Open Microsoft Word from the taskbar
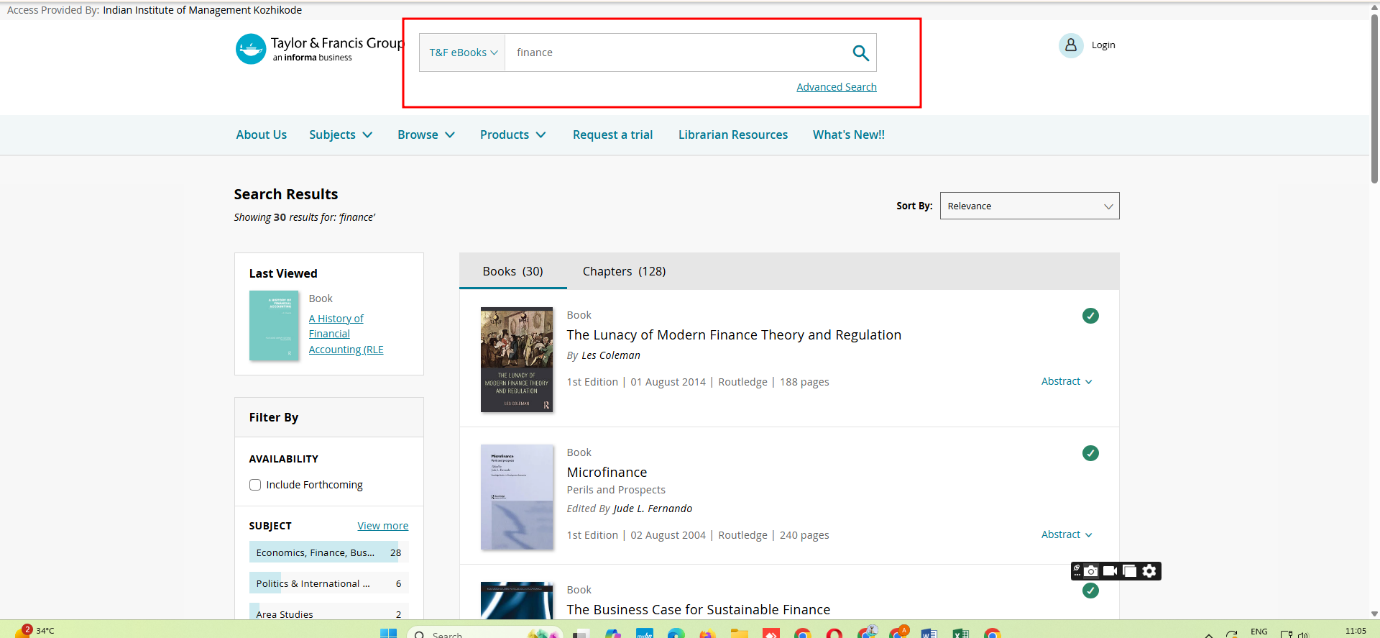 (927, 633)
